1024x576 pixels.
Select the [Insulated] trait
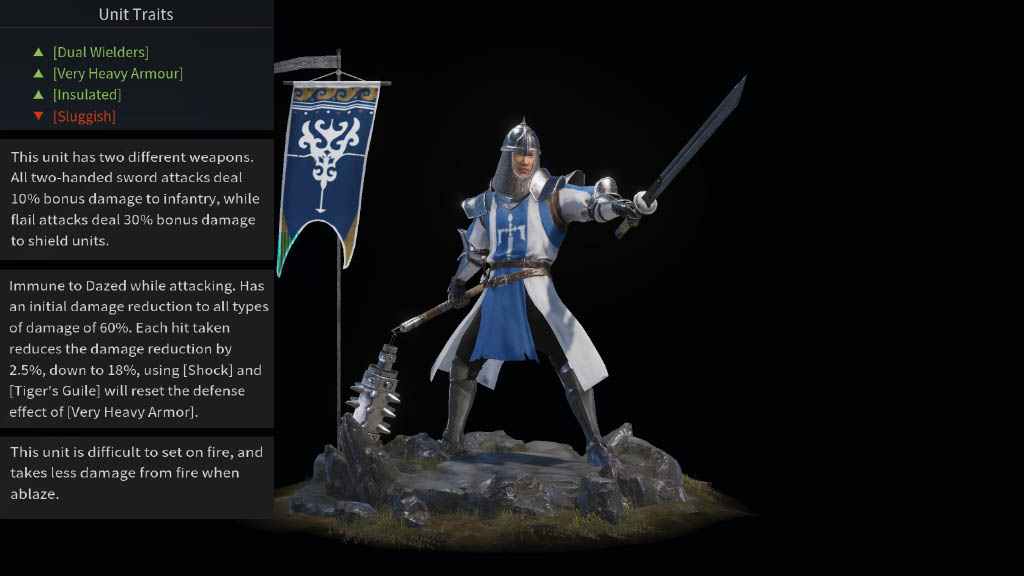point(87,95)
